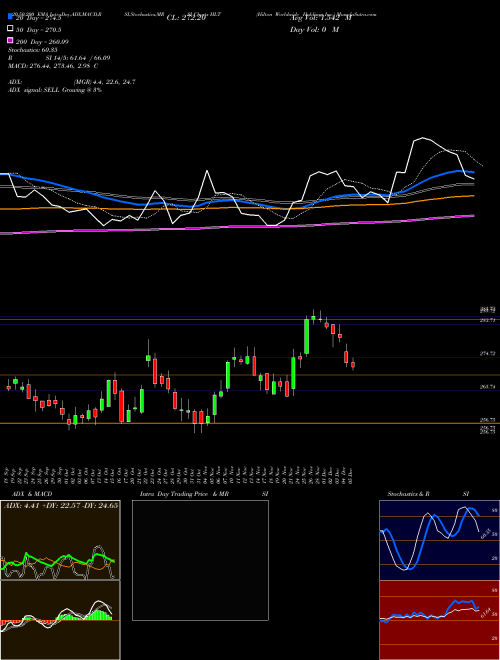Click the 274.72 price axis label
Viewport: 500px width, 660px height.
[x=487, y=354]
